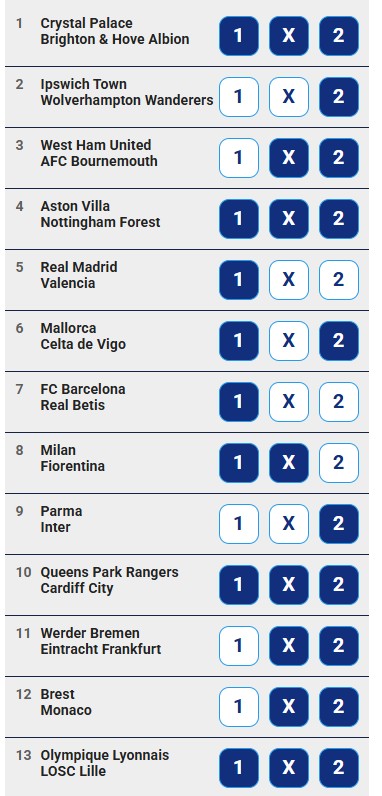
Task: Select 1 for Brest vs Monaco
Action: (239, 707)
